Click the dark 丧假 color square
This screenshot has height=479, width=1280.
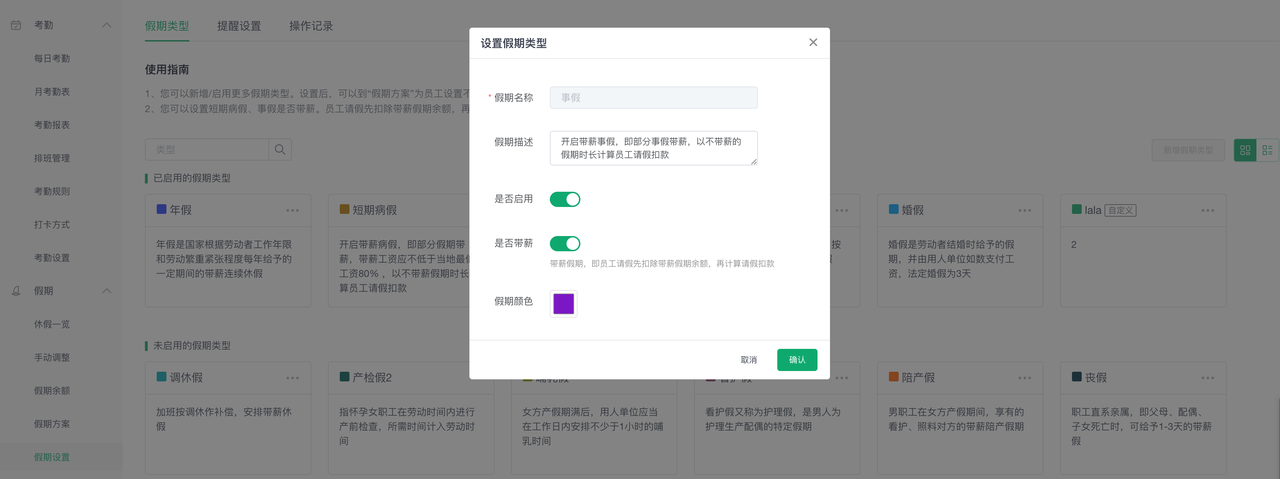tap(1076, 377)
